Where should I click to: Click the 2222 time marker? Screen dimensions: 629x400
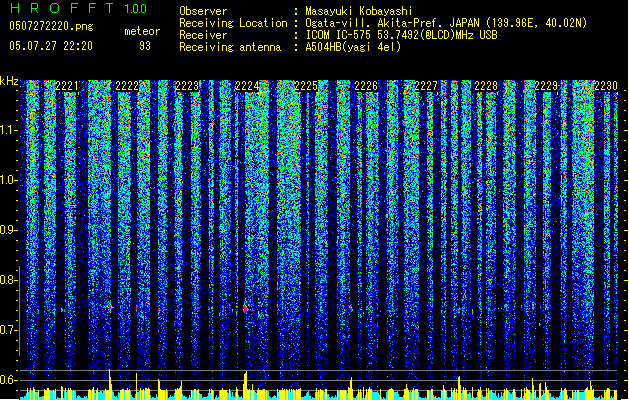[127, 86]
